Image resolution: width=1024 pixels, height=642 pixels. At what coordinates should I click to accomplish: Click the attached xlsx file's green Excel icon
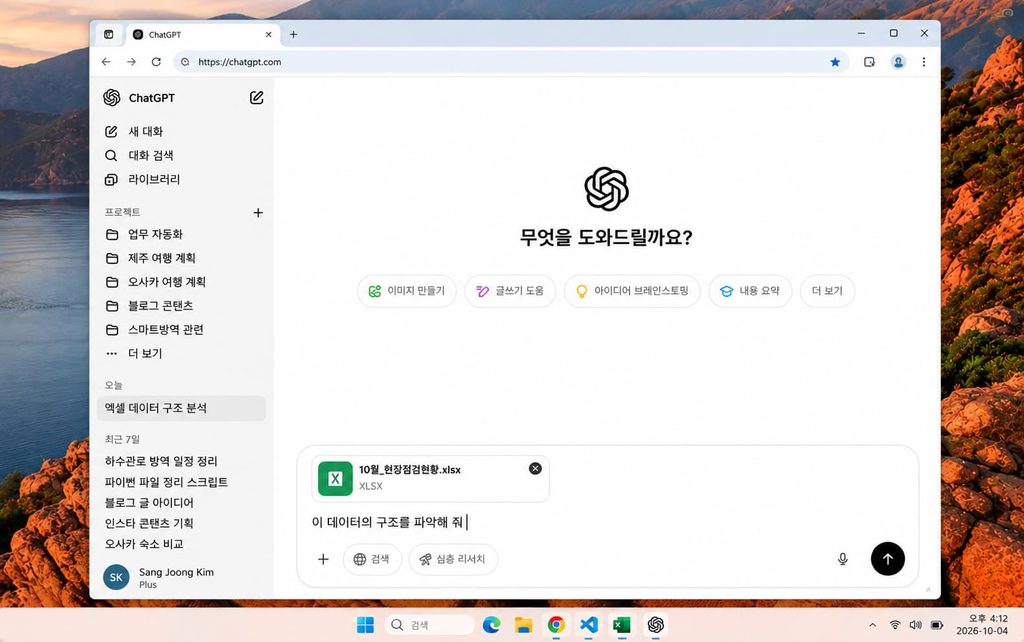335,478
